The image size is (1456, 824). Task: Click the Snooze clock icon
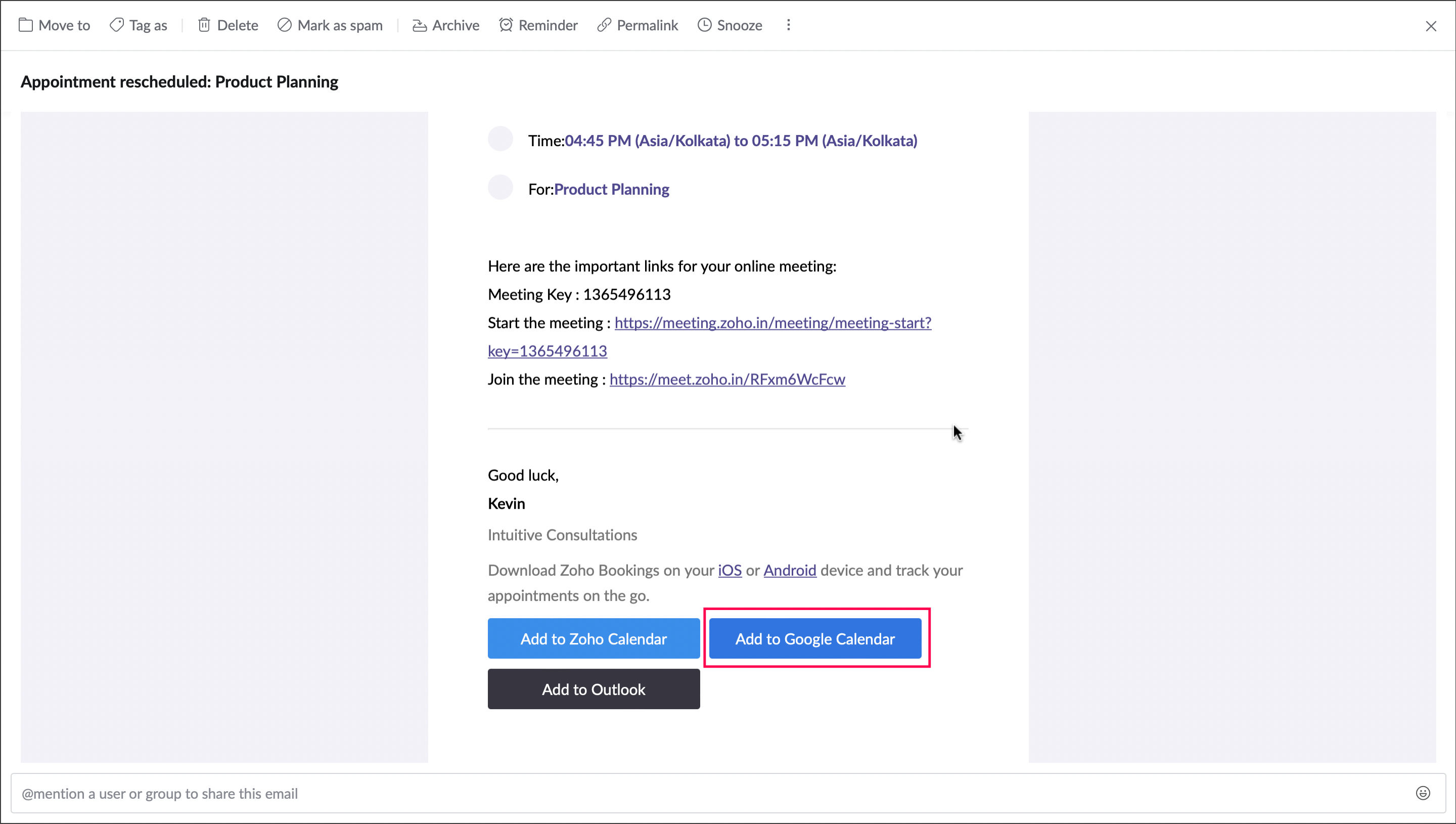704,25
